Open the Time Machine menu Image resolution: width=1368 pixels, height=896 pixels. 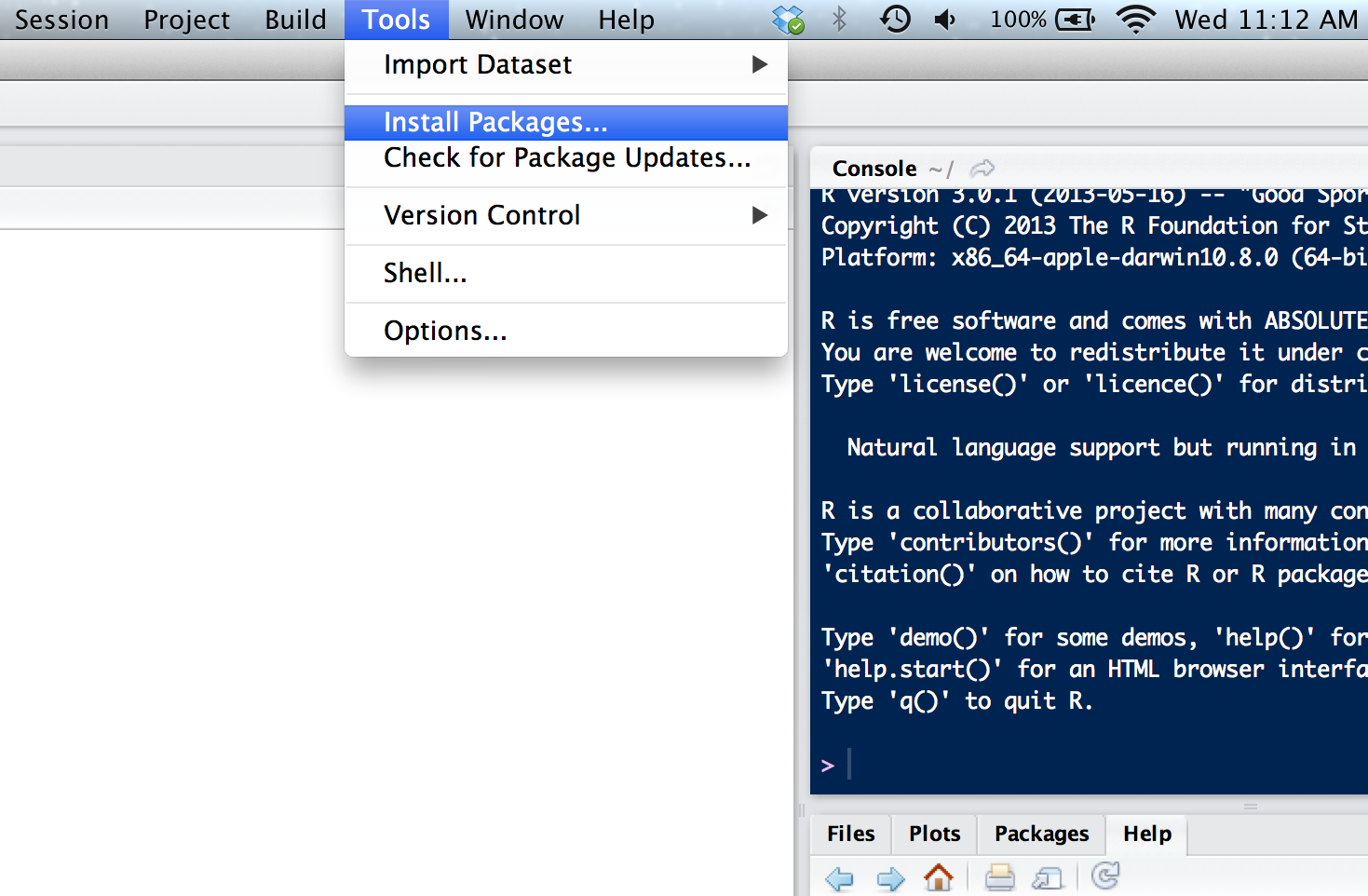(894, 19)
